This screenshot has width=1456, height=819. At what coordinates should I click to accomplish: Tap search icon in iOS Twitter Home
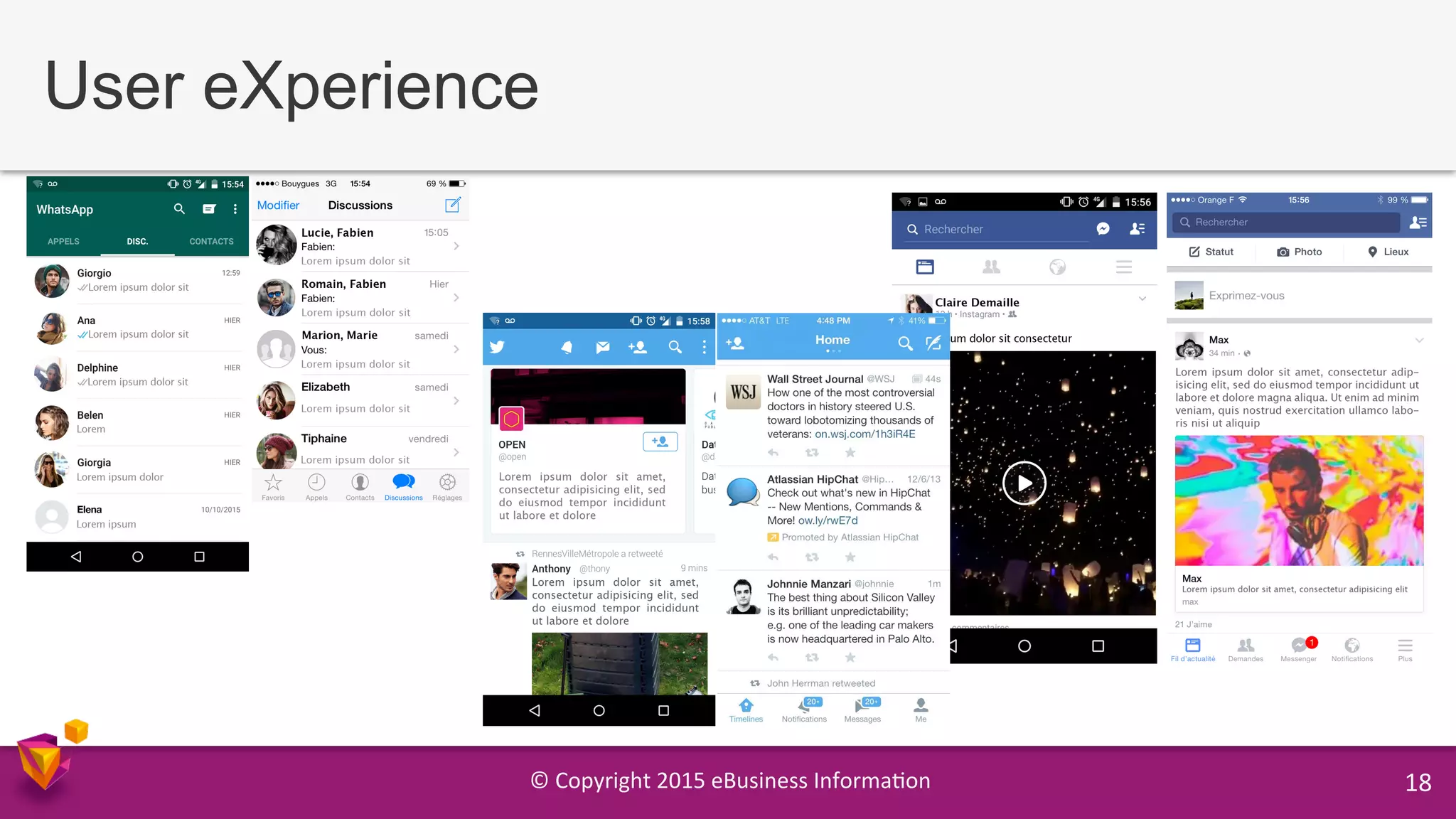(x=905, y=343)
